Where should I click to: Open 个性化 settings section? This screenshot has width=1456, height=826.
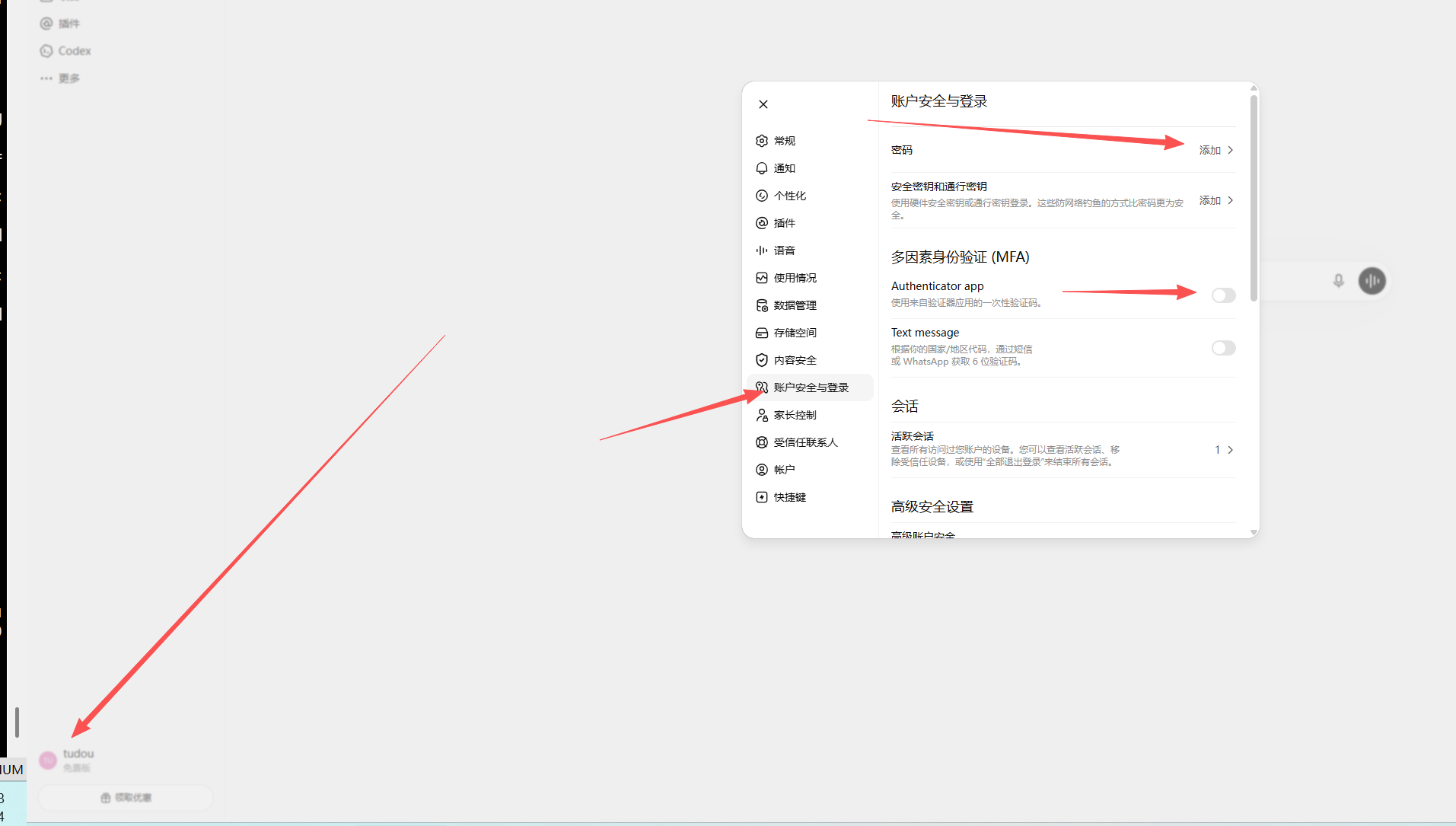810,196
